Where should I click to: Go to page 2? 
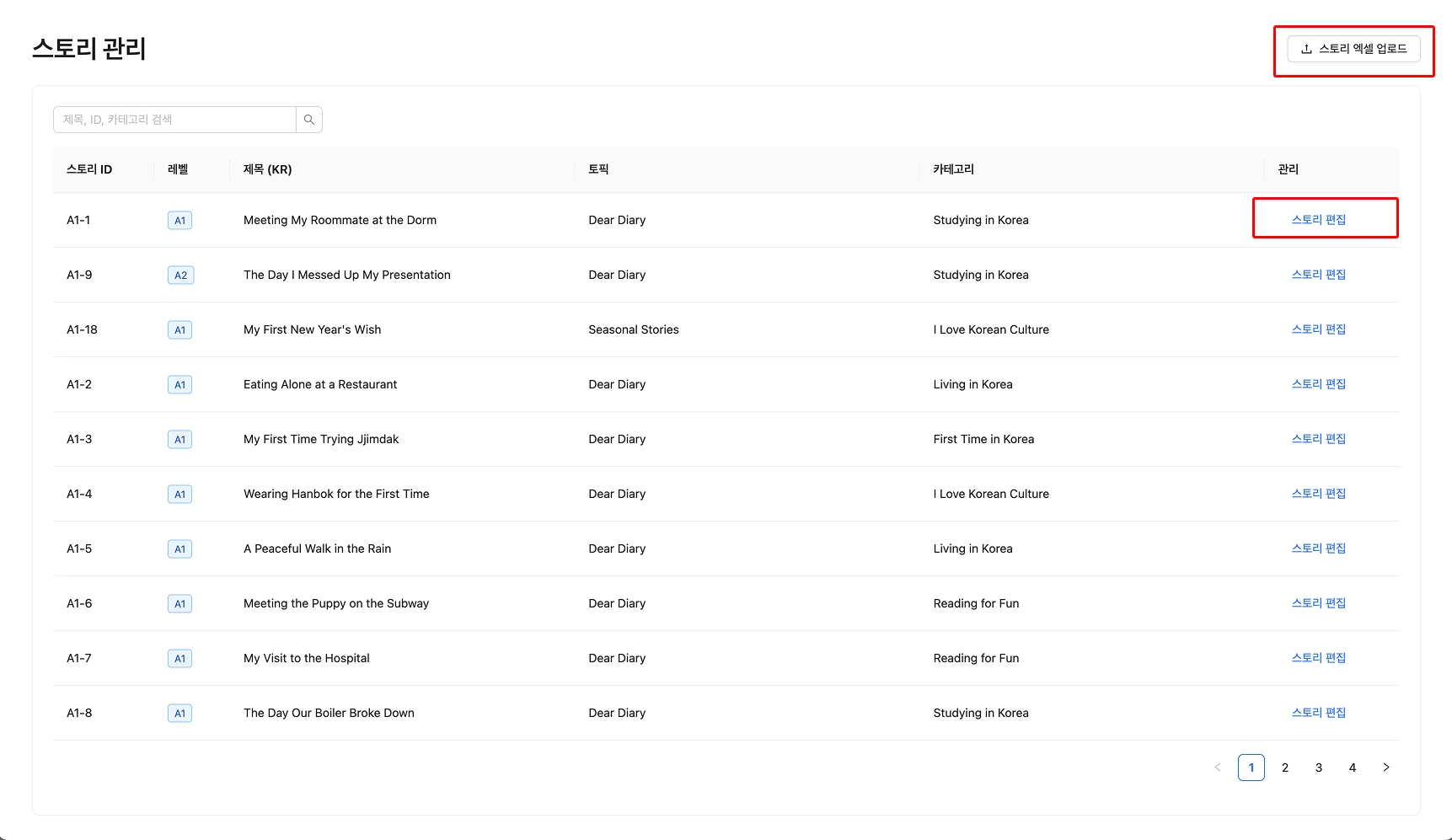tap(1285, 768)
